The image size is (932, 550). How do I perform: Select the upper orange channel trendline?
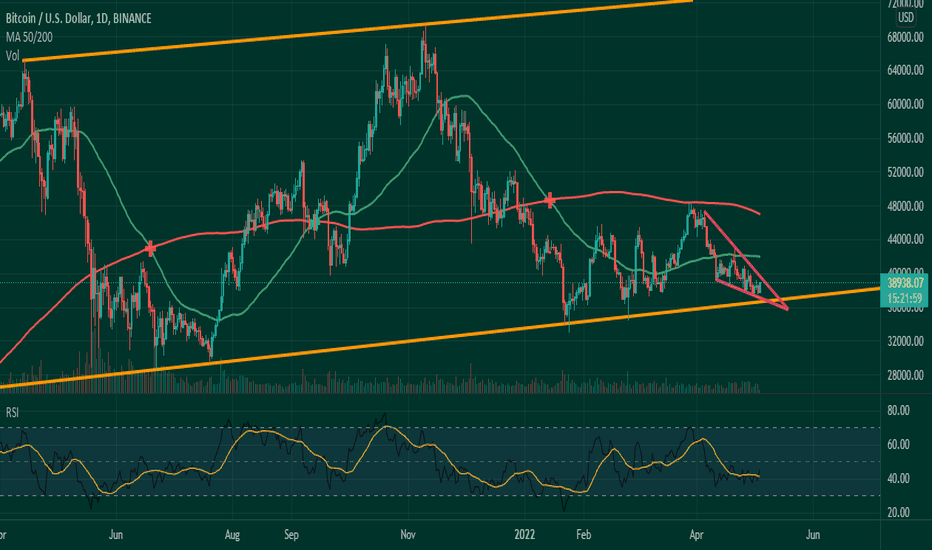point(358,29)
